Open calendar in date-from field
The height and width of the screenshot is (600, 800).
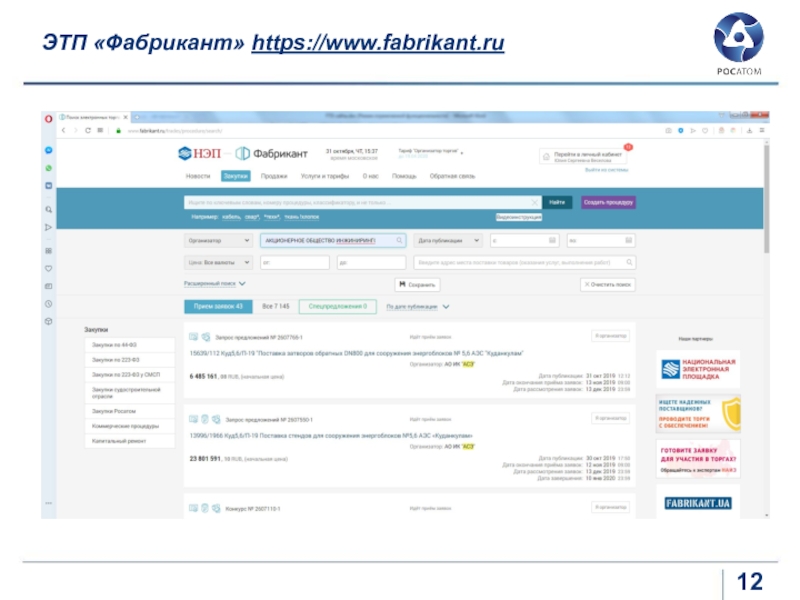(552, 240)
